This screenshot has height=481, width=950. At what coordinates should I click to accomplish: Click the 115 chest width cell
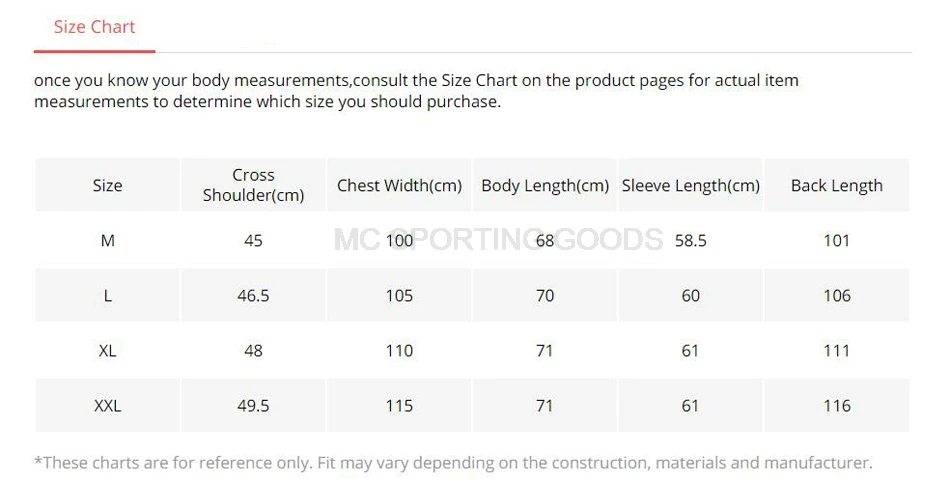pos(399,406)
